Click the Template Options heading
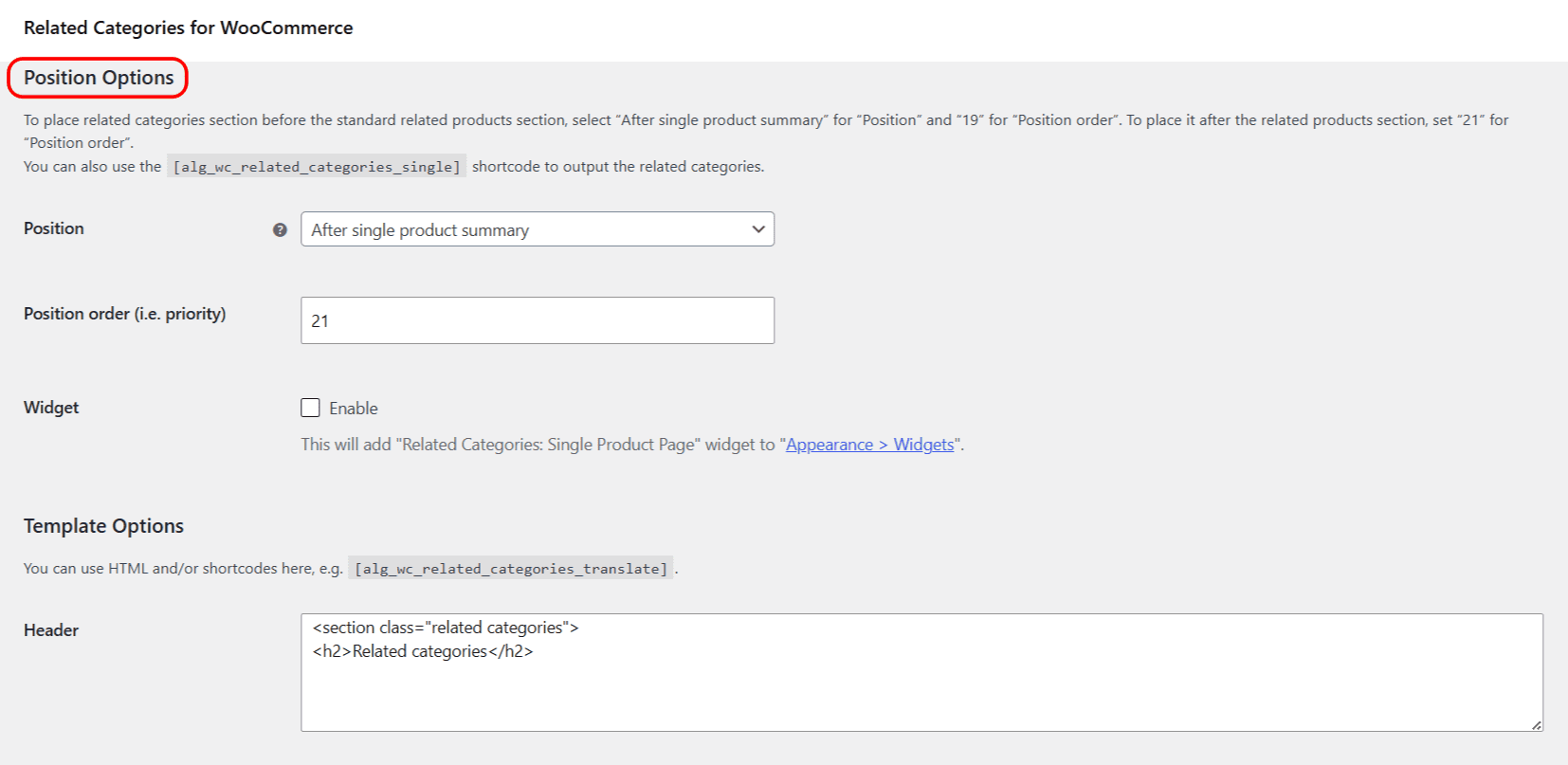 click(x=103, y=526)
